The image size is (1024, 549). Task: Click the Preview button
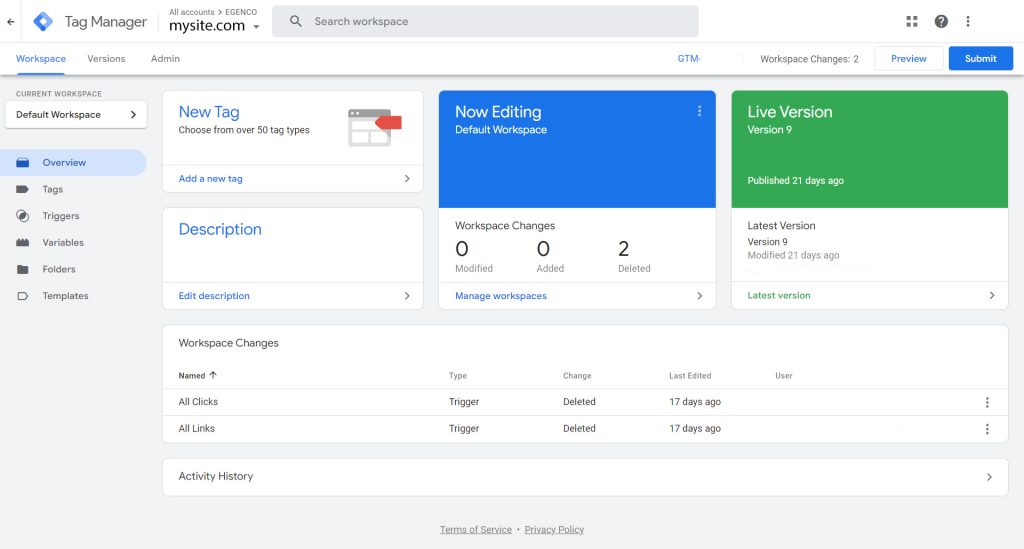(908, 59)
